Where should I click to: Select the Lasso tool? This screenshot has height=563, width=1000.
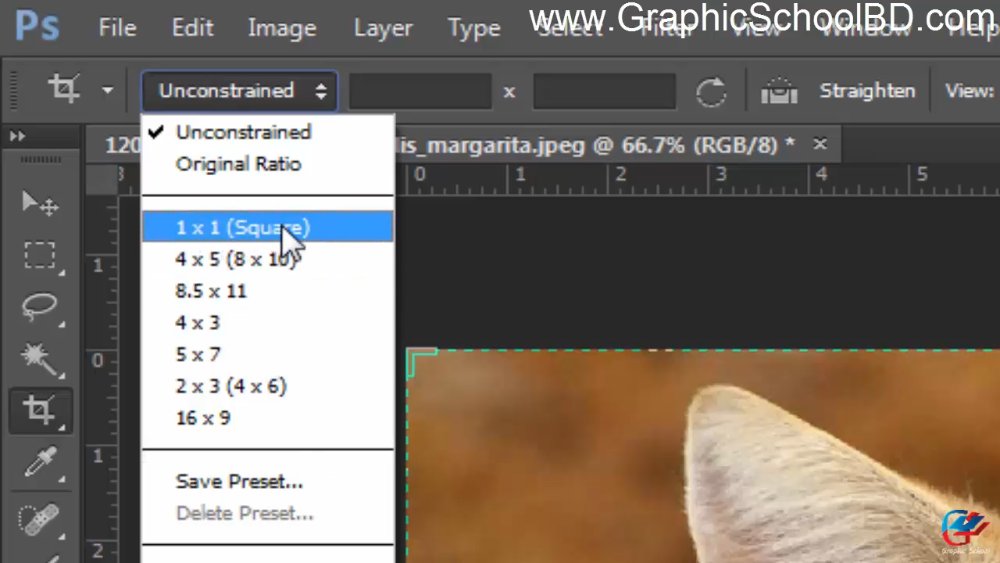click(x=40, y=307)
